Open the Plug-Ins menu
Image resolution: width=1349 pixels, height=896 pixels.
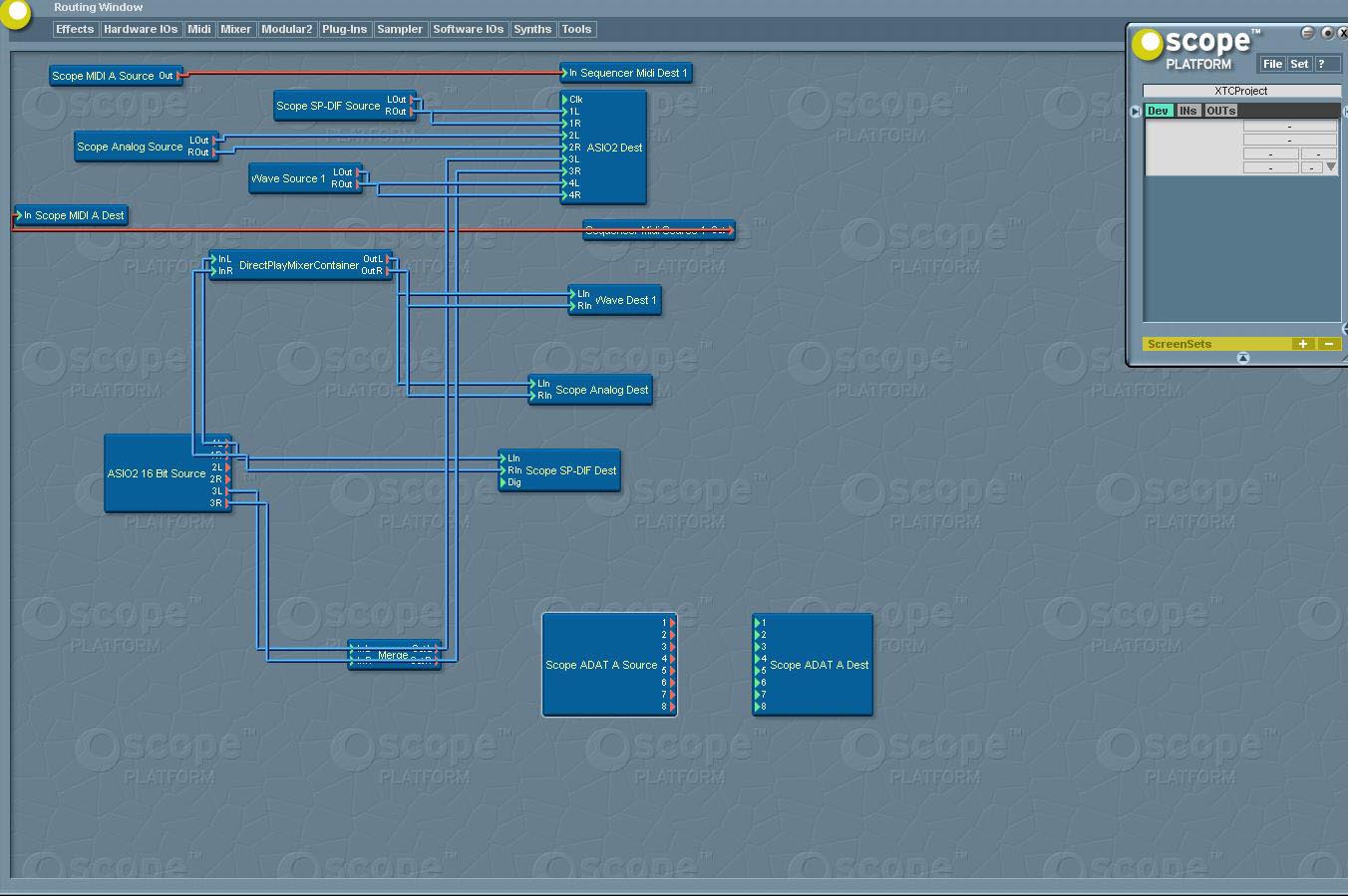344,29
